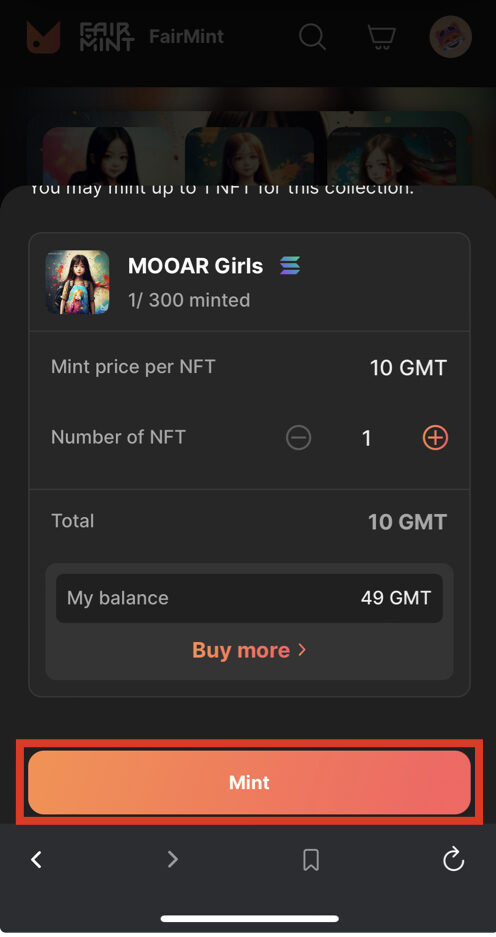496x937 pixels.
Task: Tap the FairMint header title
Action: [x=186, y=36]
